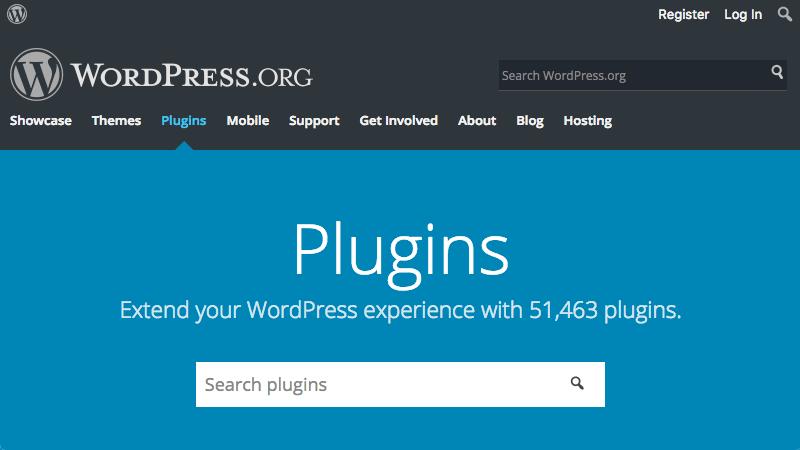Image resolution: width=800 pixels, height=450 pixels.
Task: Click into the Search plugins box
Action: pos(380,384)
